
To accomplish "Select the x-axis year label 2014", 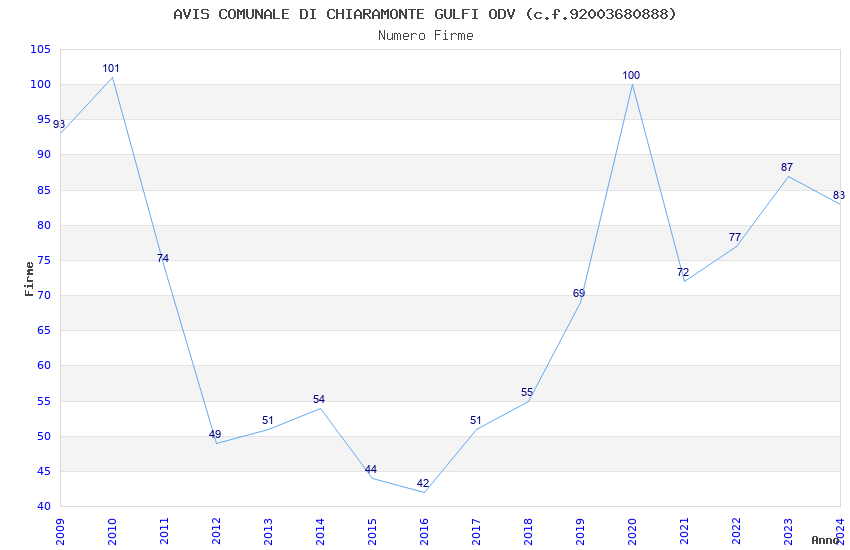I will click(x=320, y=531).
